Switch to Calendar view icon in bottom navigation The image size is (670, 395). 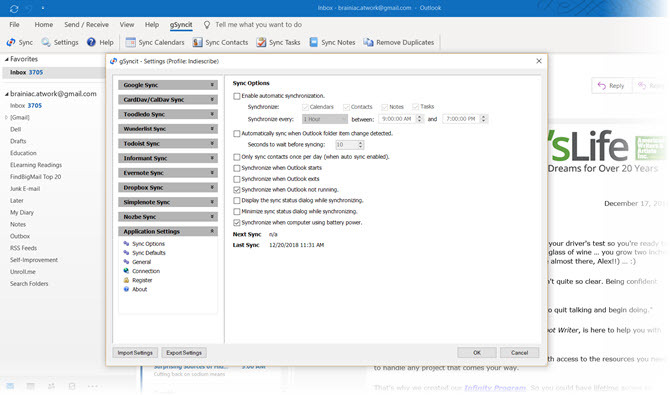(x=30, y=386)
